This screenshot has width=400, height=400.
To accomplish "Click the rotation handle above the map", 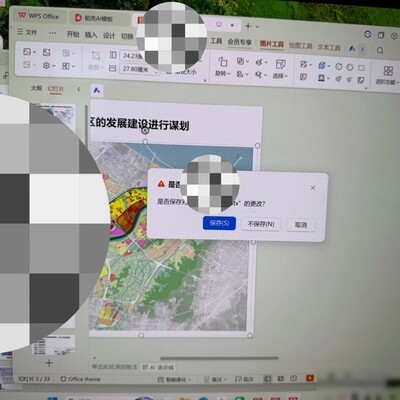I will [x=145, y=131].
